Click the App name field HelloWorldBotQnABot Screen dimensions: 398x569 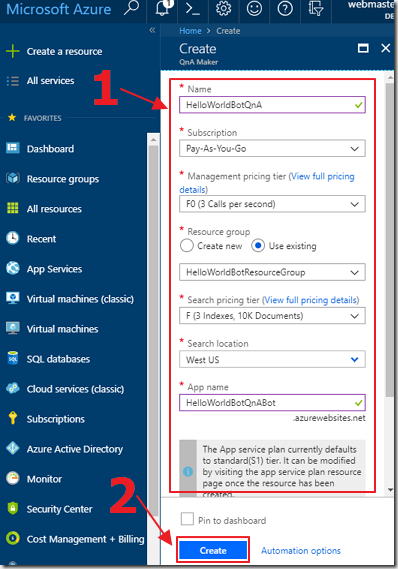point(272,402)
